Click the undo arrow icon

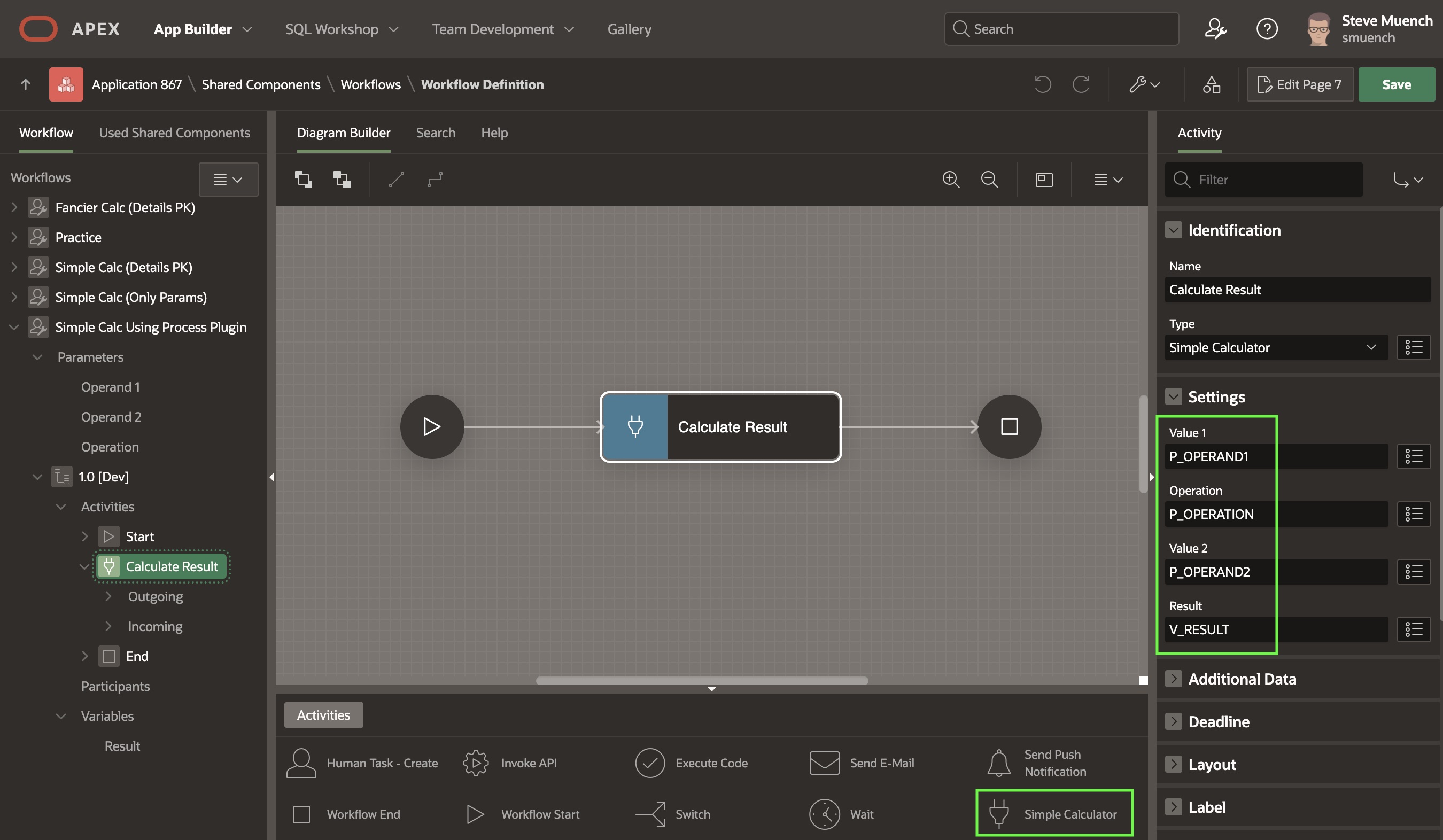click(x=1043, y=85)
